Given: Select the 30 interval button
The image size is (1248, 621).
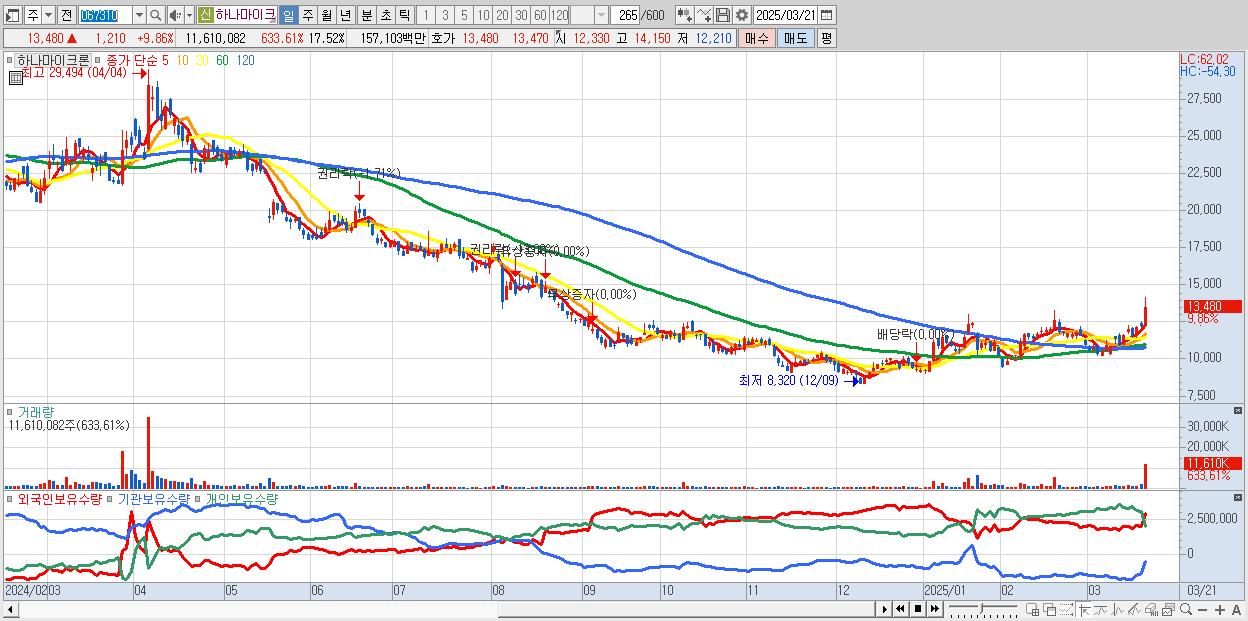Looking at the screenshot, I should coord(521,15).
